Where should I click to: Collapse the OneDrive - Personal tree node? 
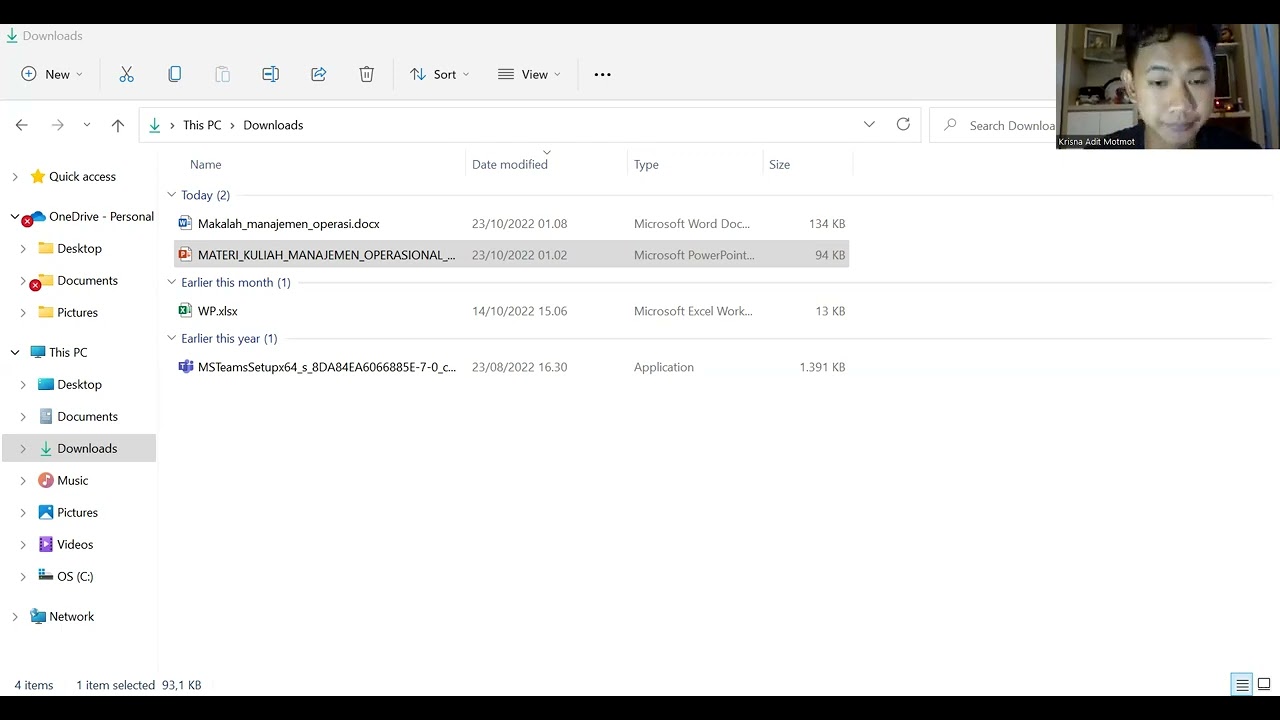click(15, 216)
